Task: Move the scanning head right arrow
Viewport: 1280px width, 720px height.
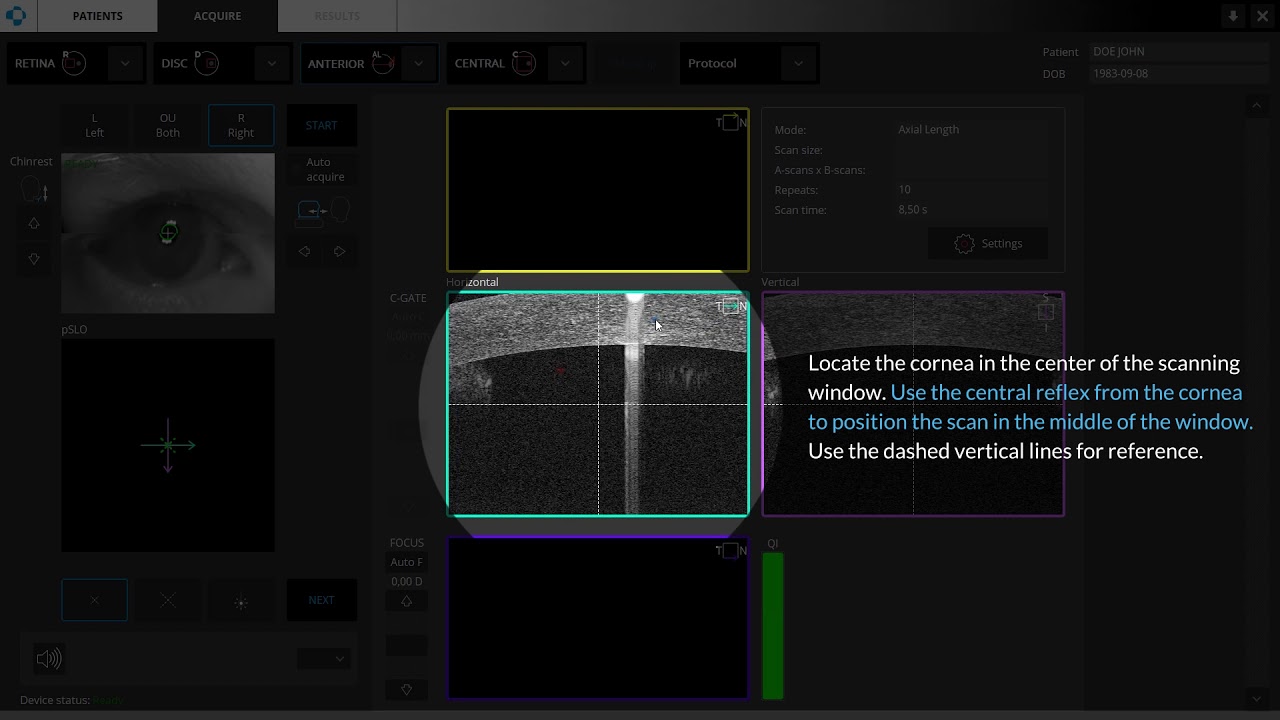Action: [339, 252]
